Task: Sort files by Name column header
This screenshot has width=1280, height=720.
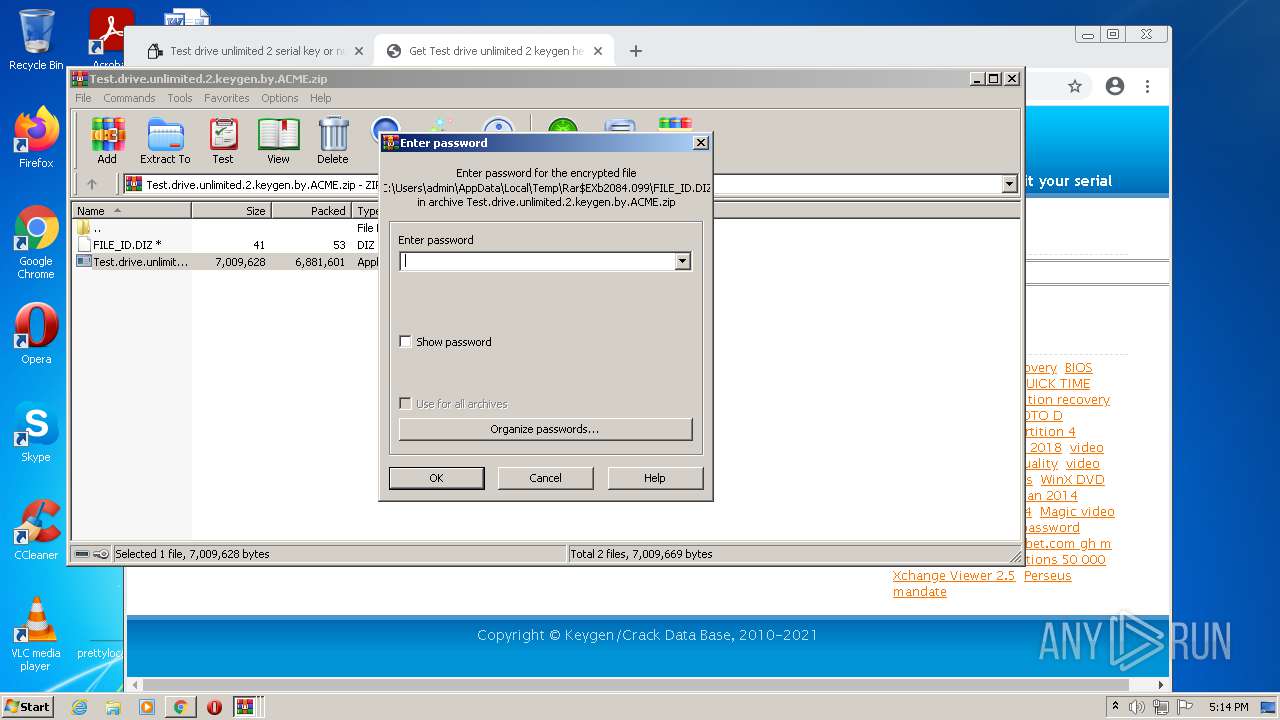Action: pos(132,211)
